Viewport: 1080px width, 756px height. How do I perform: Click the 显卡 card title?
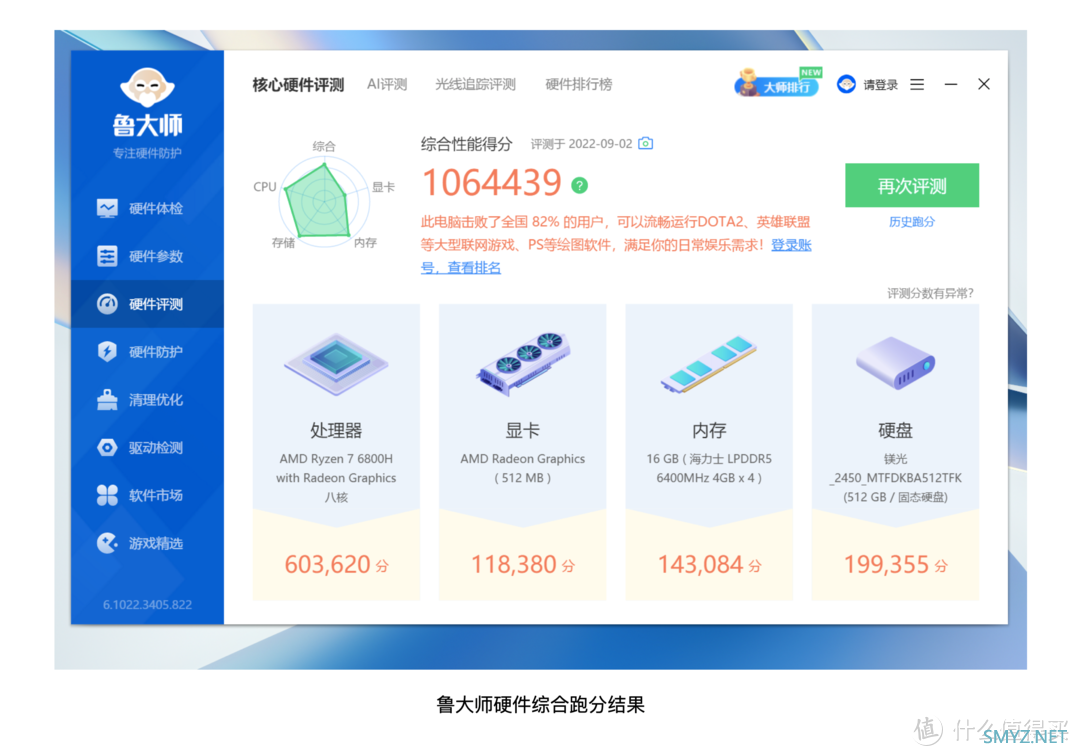(523, 431)
